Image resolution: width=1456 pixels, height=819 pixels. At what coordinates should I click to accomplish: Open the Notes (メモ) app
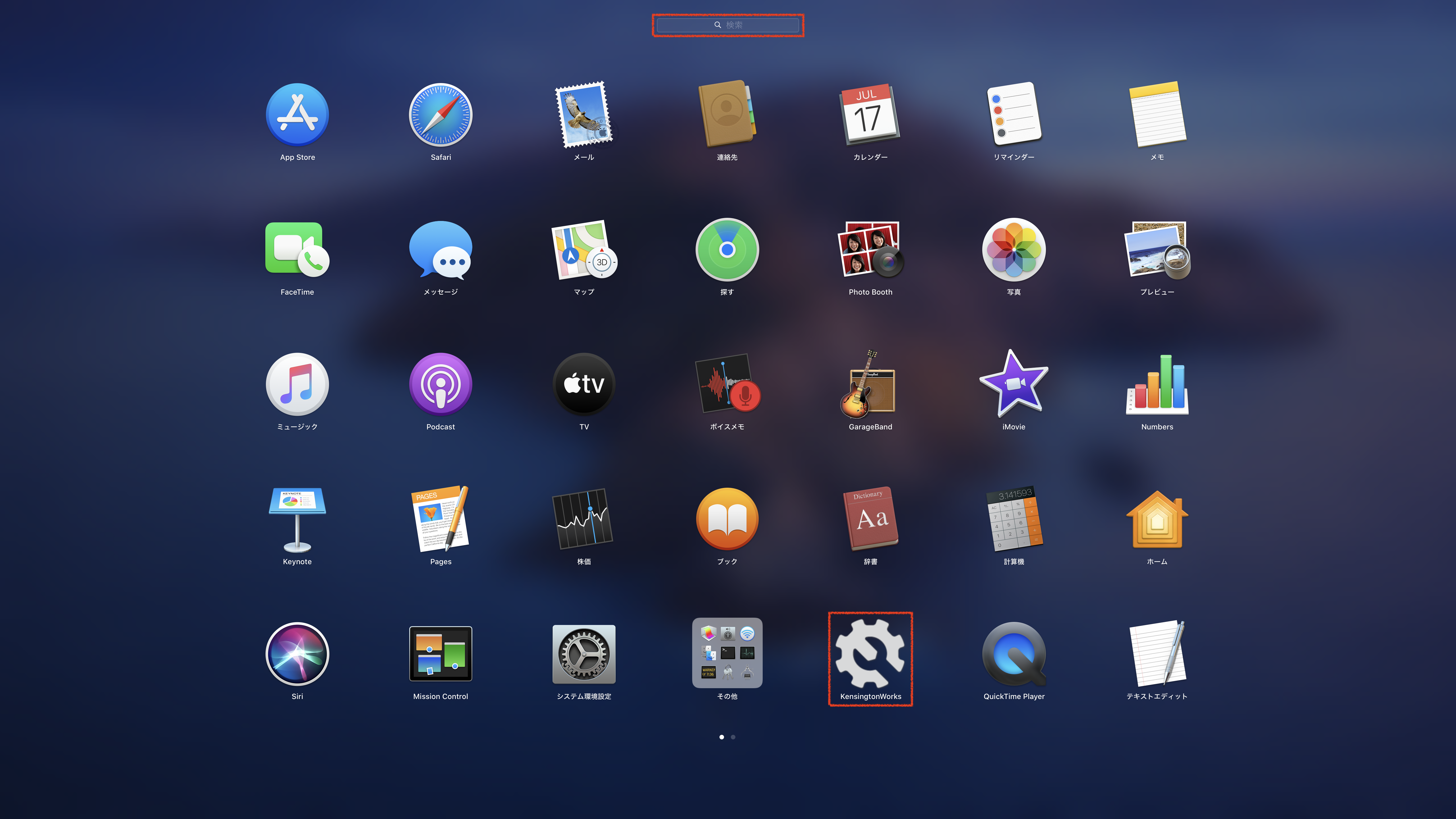click(1157, 115)
